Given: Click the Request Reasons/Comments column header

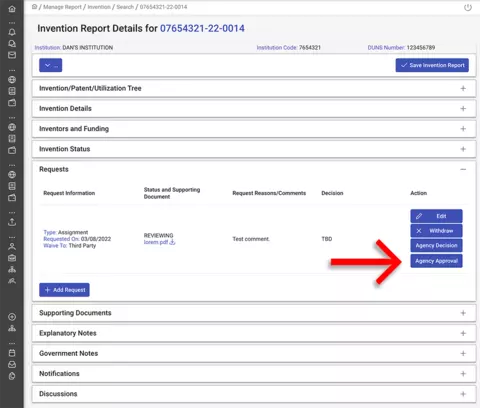Looking at the screenshot, I should click(269, 193).
